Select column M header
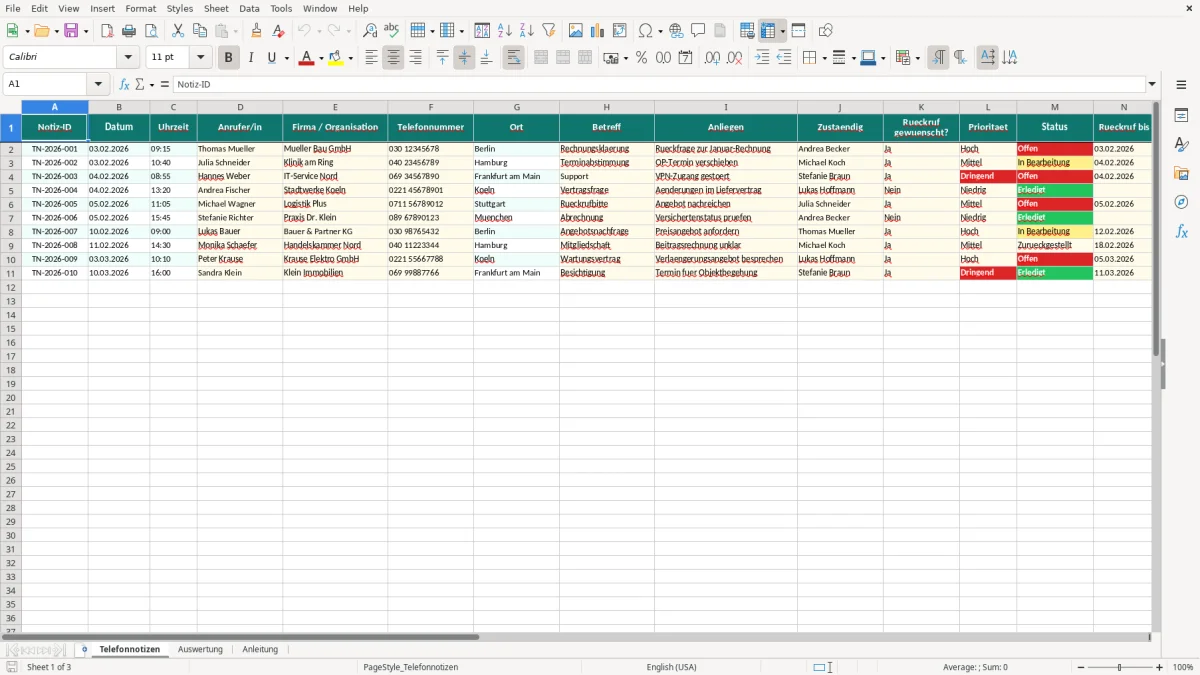The width and height of the screenshot is (1200, 675). [1055, 107]
